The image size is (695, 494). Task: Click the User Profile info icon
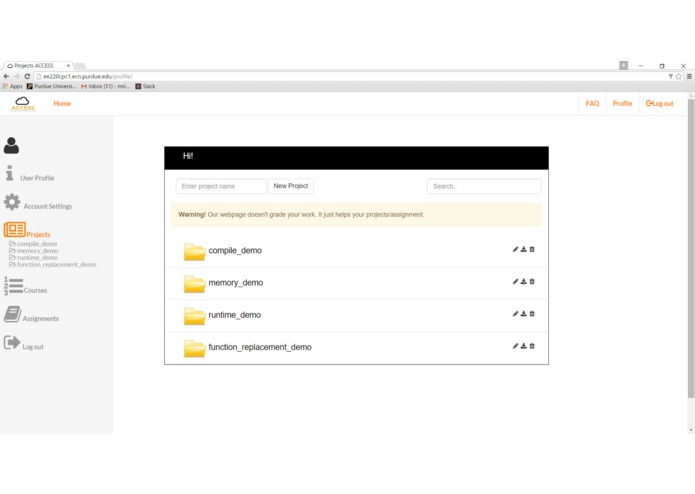[x=9, y=173]
